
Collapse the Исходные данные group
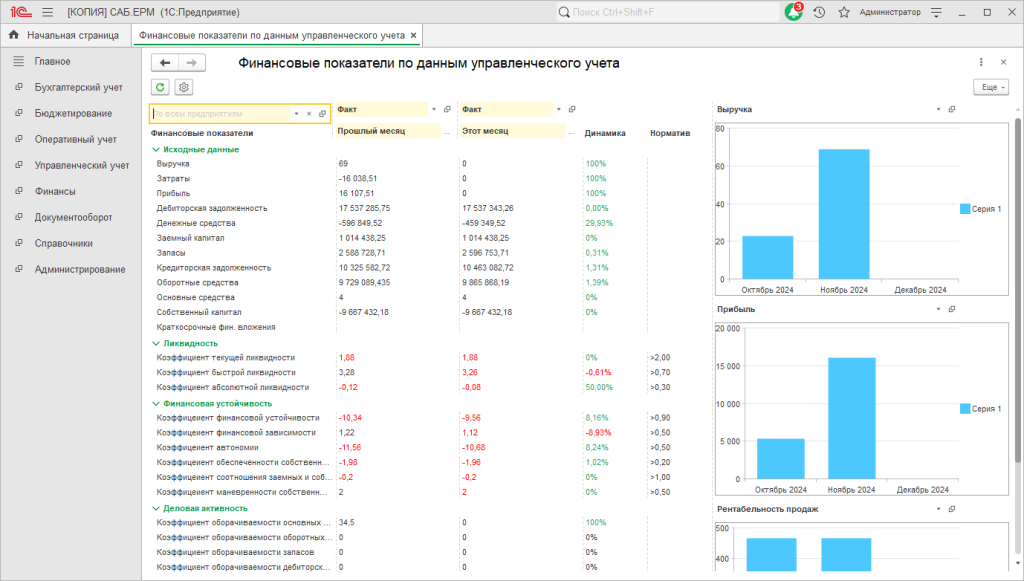click(x=156, y=149)
